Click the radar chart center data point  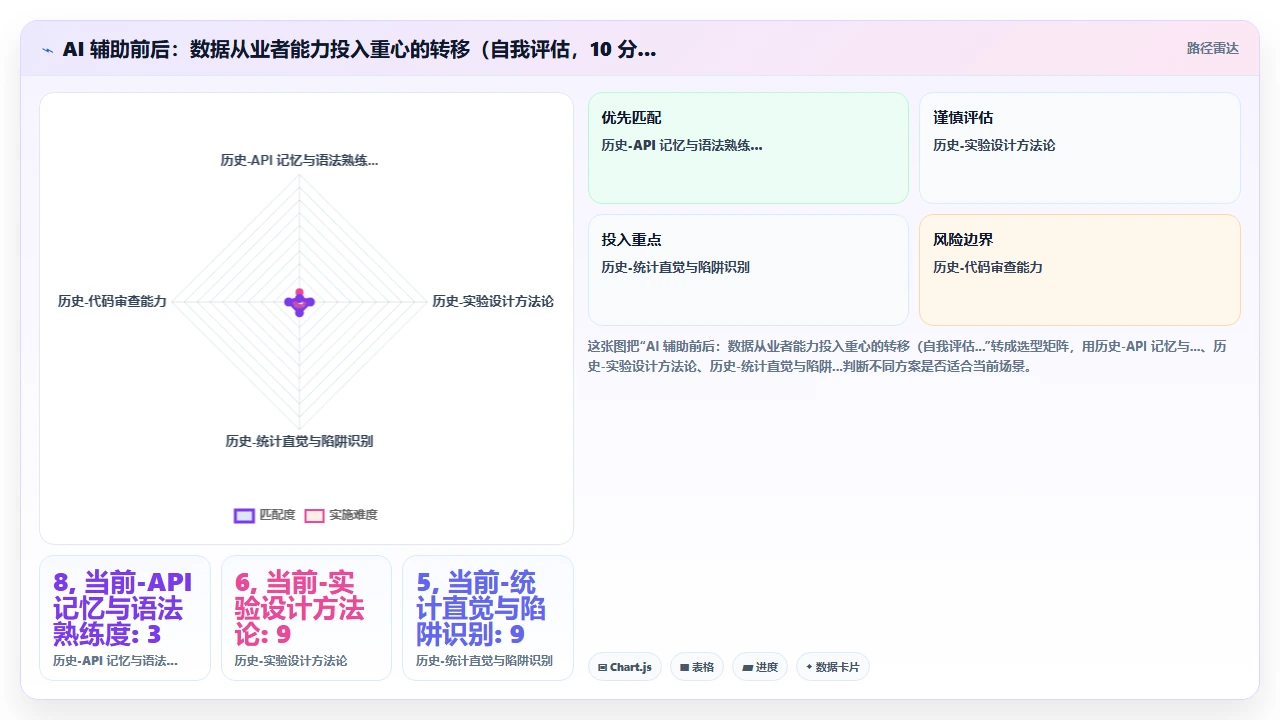(299, 302)
